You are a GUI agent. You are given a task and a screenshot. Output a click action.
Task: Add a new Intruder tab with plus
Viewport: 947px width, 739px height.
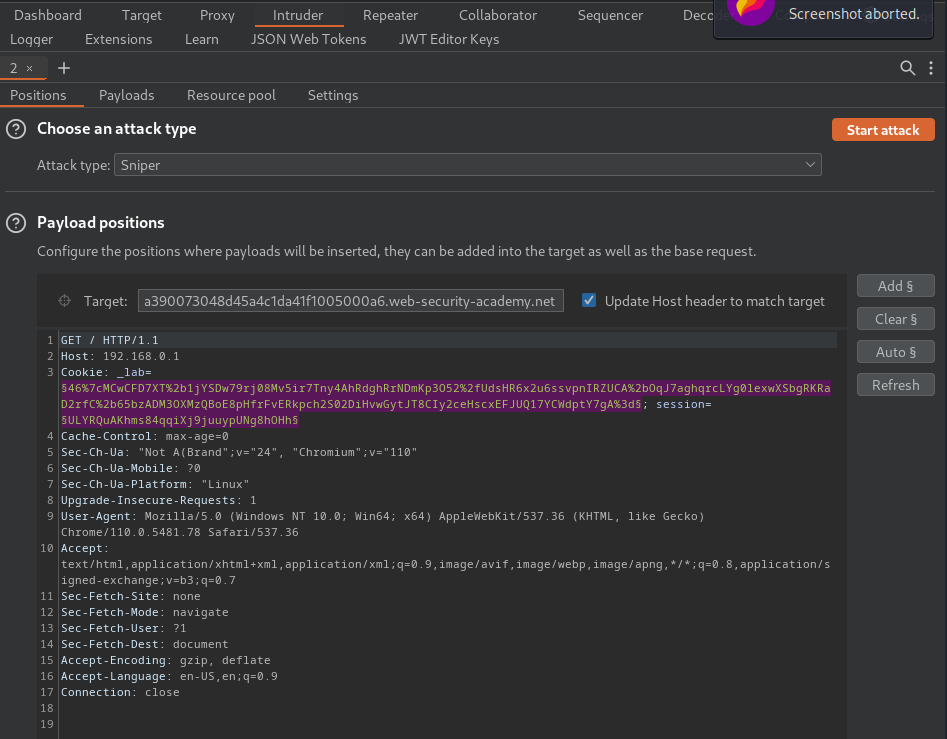point(63,68)
